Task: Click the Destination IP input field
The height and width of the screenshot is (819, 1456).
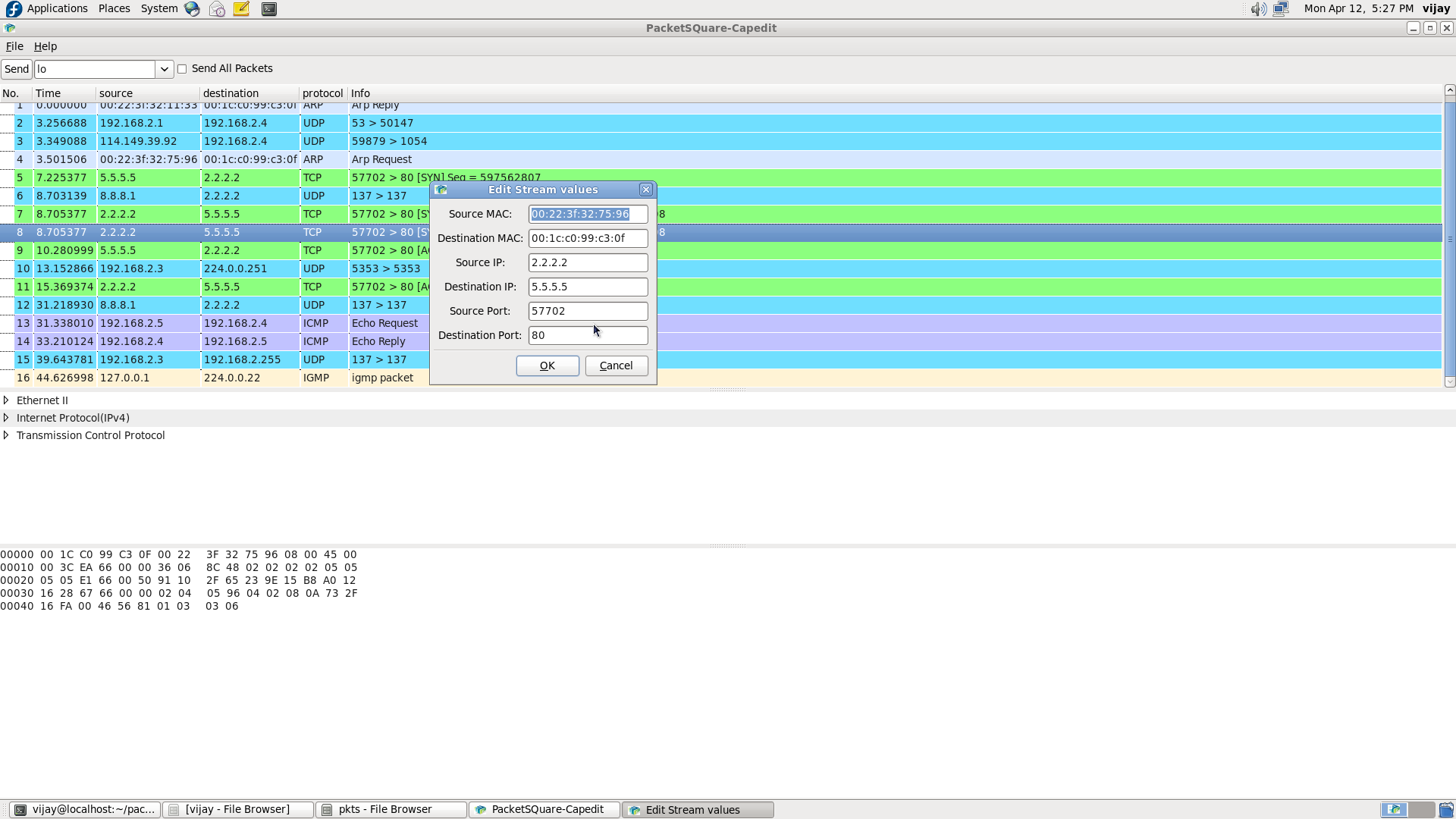Action: click(588, 287)
